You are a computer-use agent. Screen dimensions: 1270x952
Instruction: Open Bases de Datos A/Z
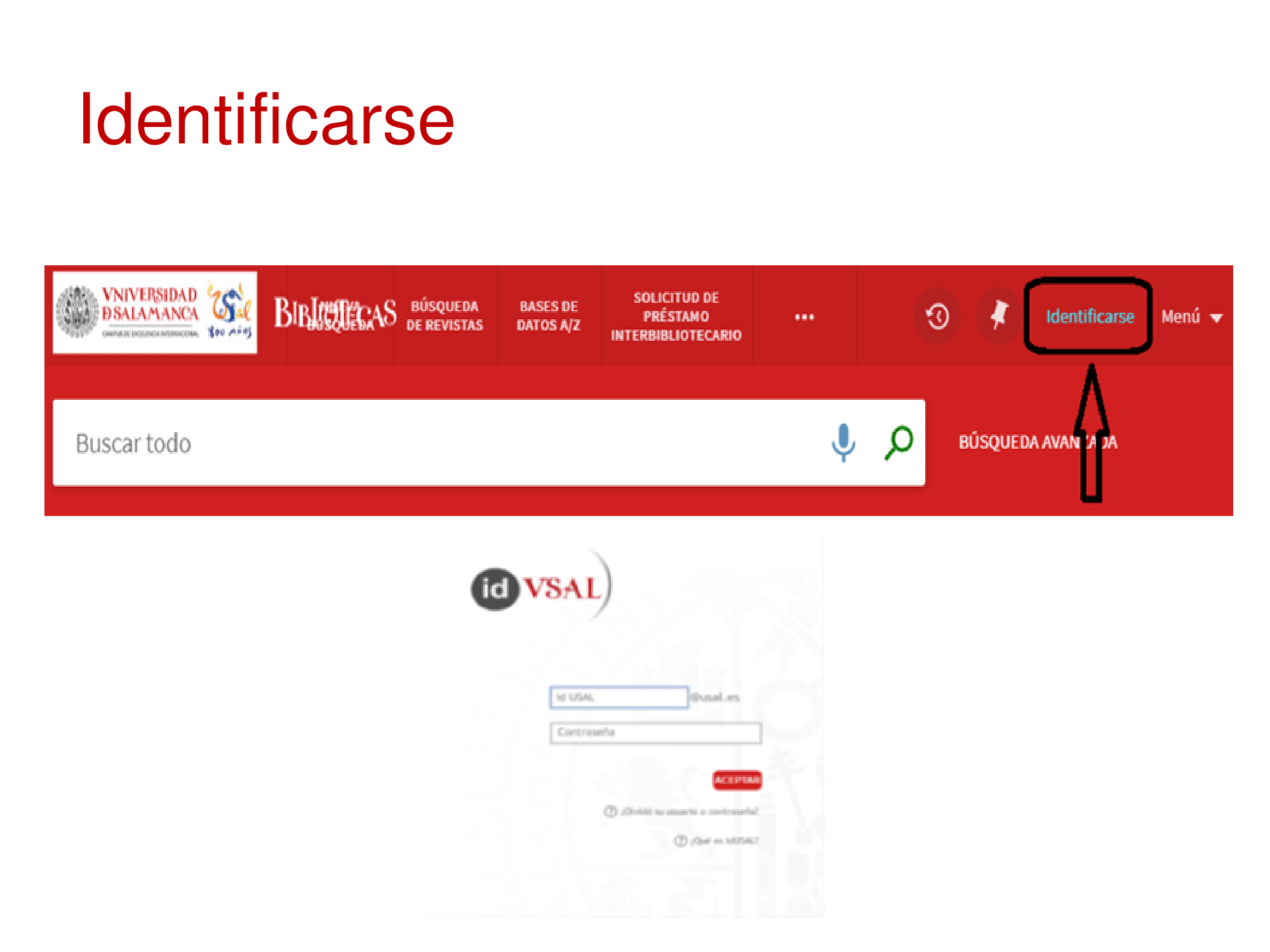coord(549,315)
